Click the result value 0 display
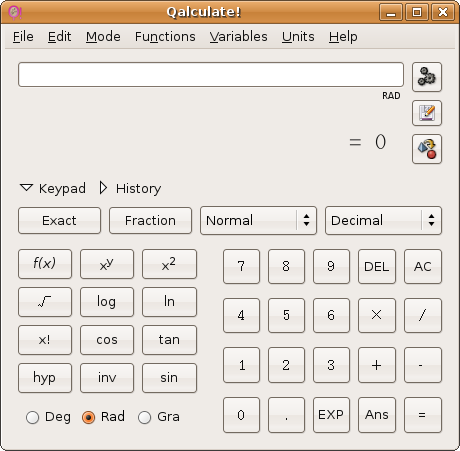Screen dimensions: 460x451 tap(380, 142)
